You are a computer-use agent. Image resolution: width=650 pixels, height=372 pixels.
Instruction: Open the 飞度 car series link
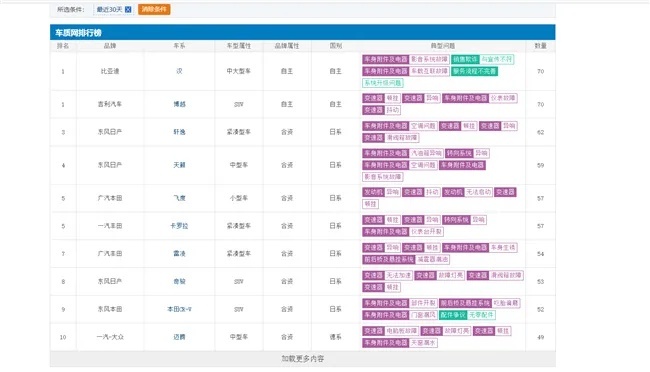pos(179,198)
